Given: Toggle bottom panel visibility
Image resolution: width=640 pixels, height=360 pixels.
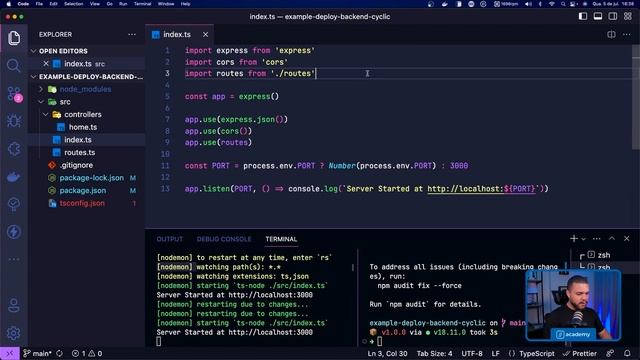Looking at the screenshot, I should (x=598, y=16).
